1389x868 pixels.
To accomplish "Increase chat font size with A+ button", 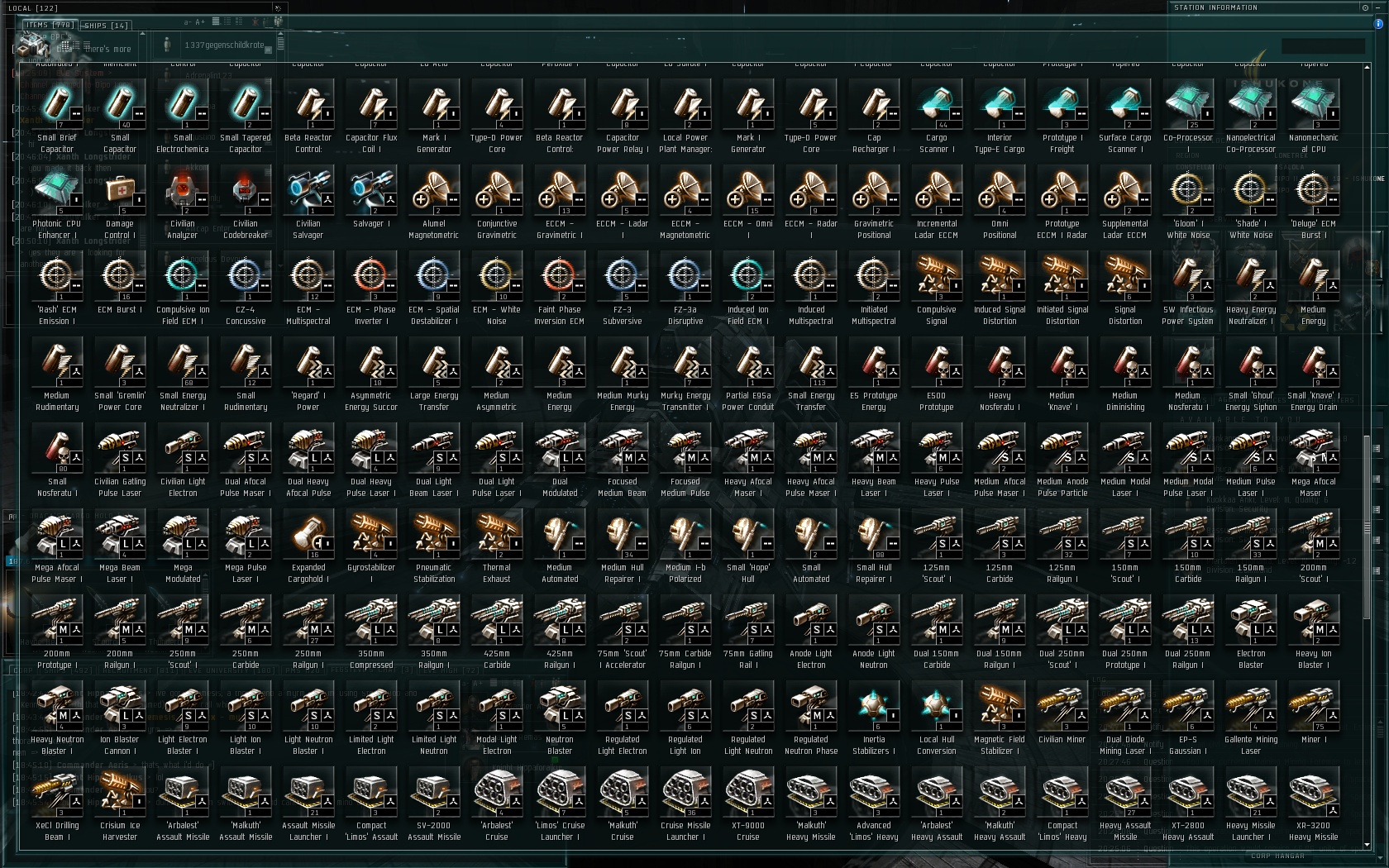I will pos(202,22).
